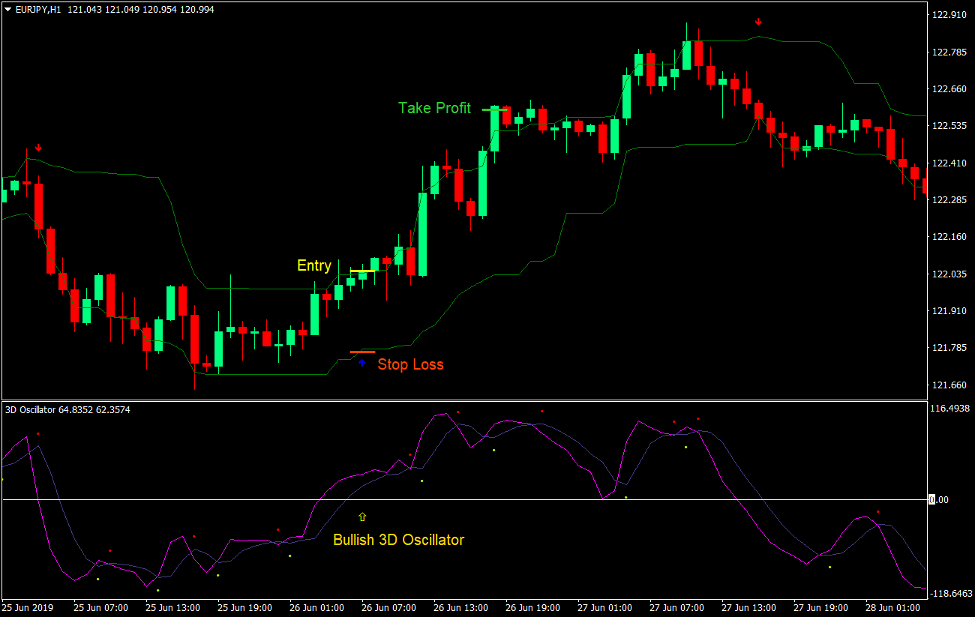This screenshot has width=977, height=618.
Task: Click the 116.4938 oscillator scale value
Action: 951,409
